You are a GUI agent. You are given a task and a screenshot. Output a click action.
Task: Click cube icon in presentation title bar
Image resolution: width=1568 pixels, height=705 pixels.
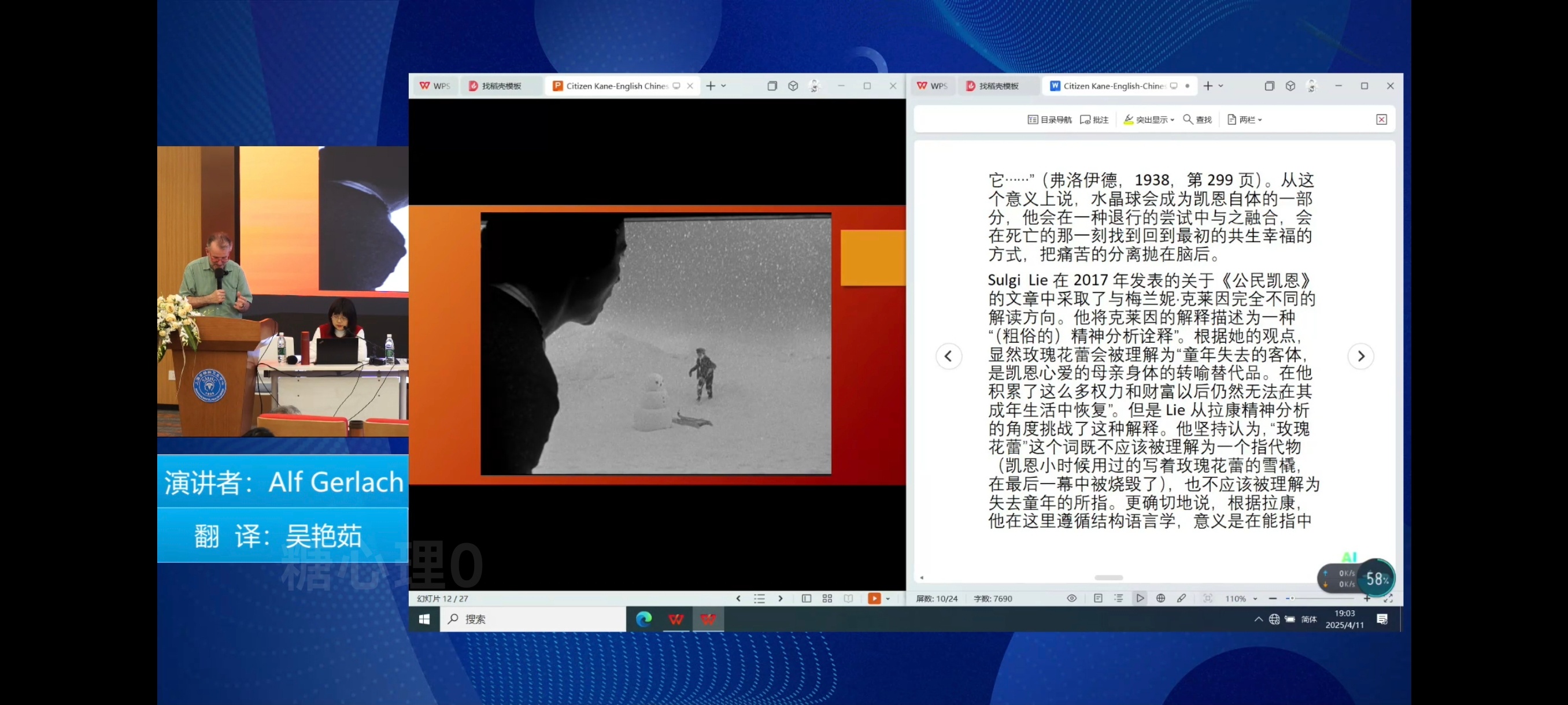[x=793, y=86]
